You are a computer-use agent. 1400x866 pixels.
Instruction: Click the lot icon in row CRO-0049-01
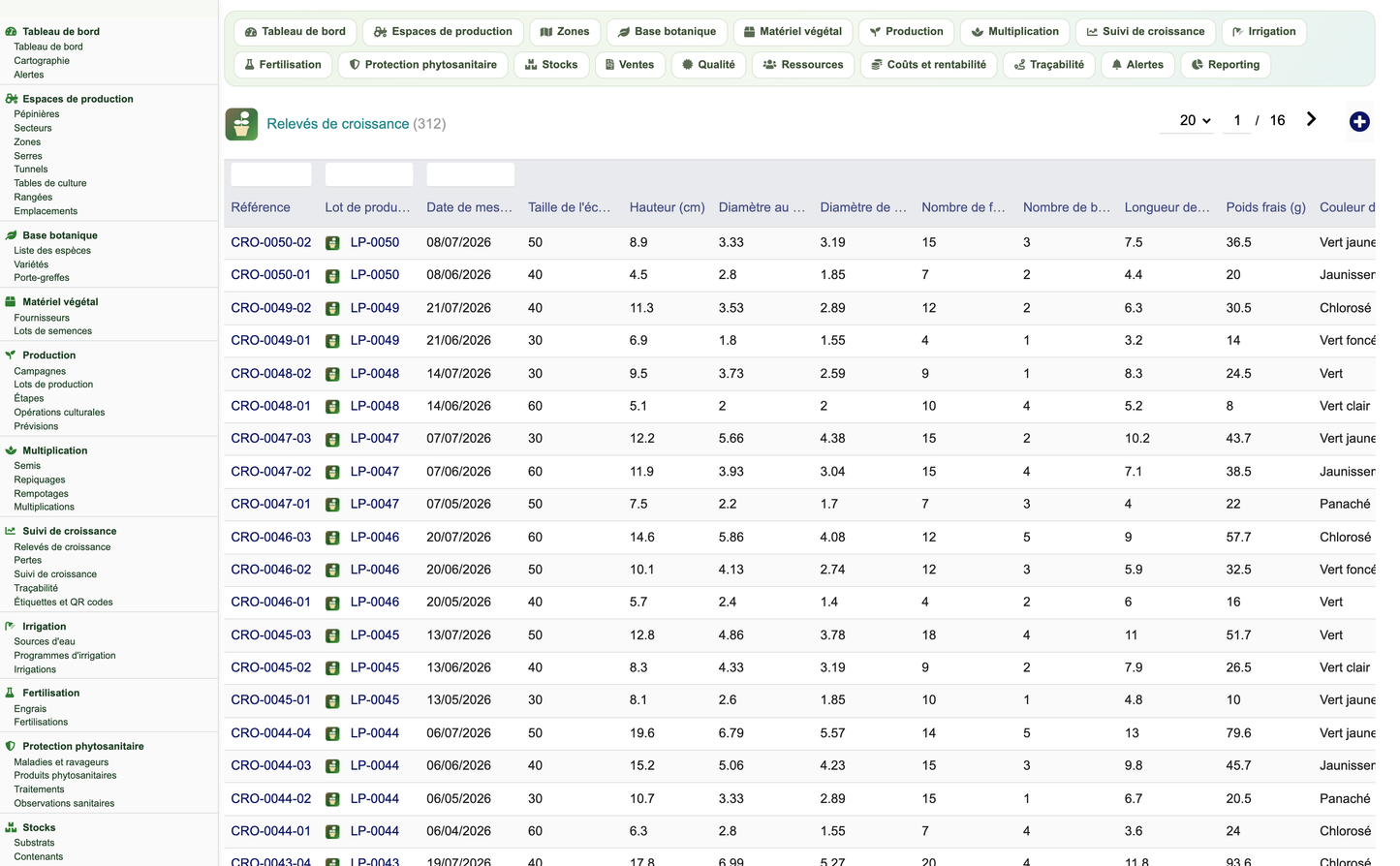coord(332,341)
